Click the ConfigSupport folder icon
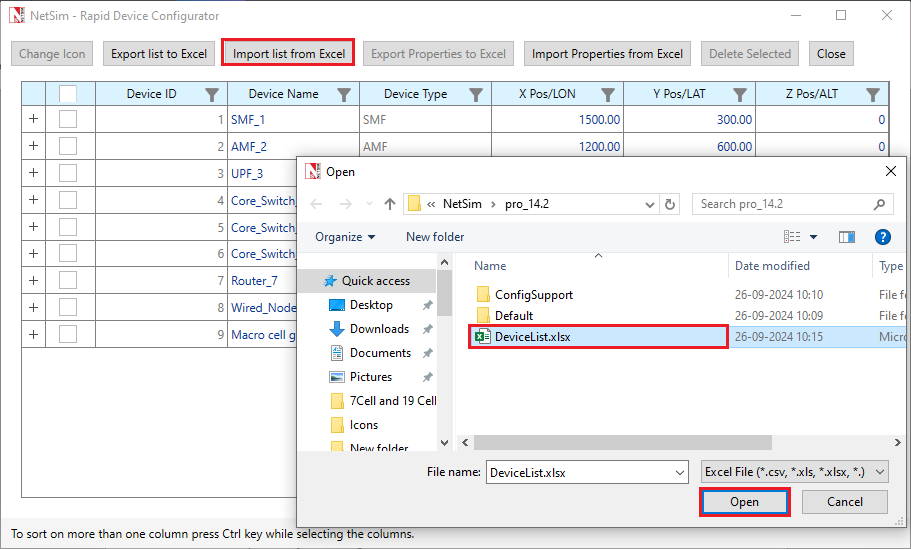The width and height of the screenshot is (911, 549). (483, 295)
